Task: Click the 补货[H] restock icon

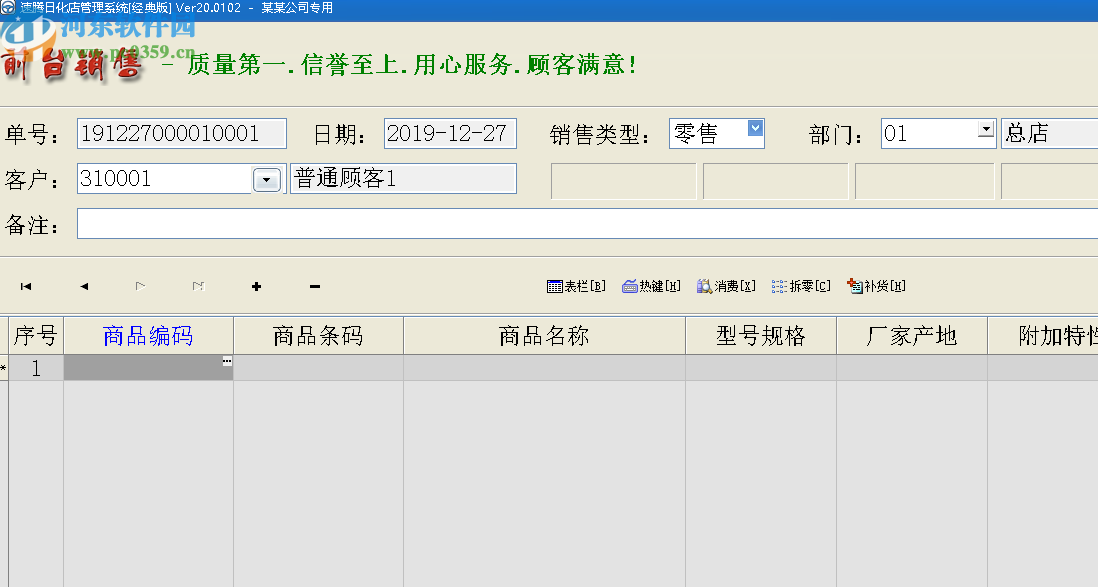Action: [x=874, y=285]
